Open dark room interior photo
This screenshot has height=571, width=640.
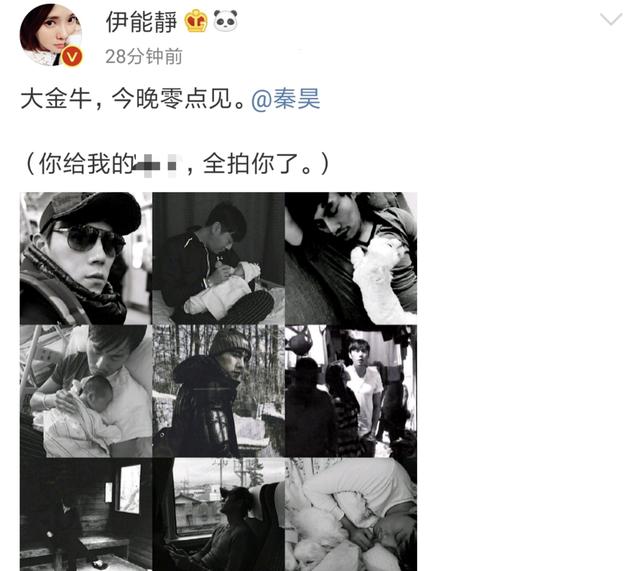86,514
